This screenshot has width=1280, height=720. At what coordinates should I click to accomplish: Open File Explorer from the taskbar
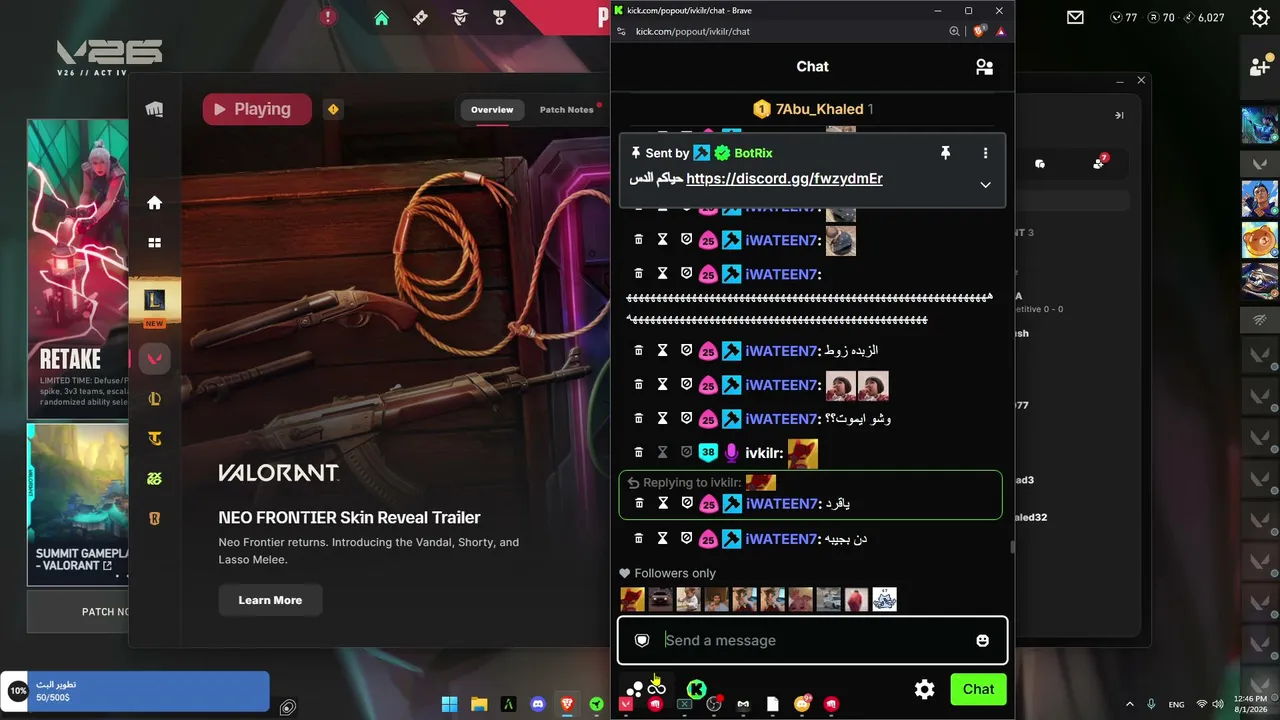479,705
